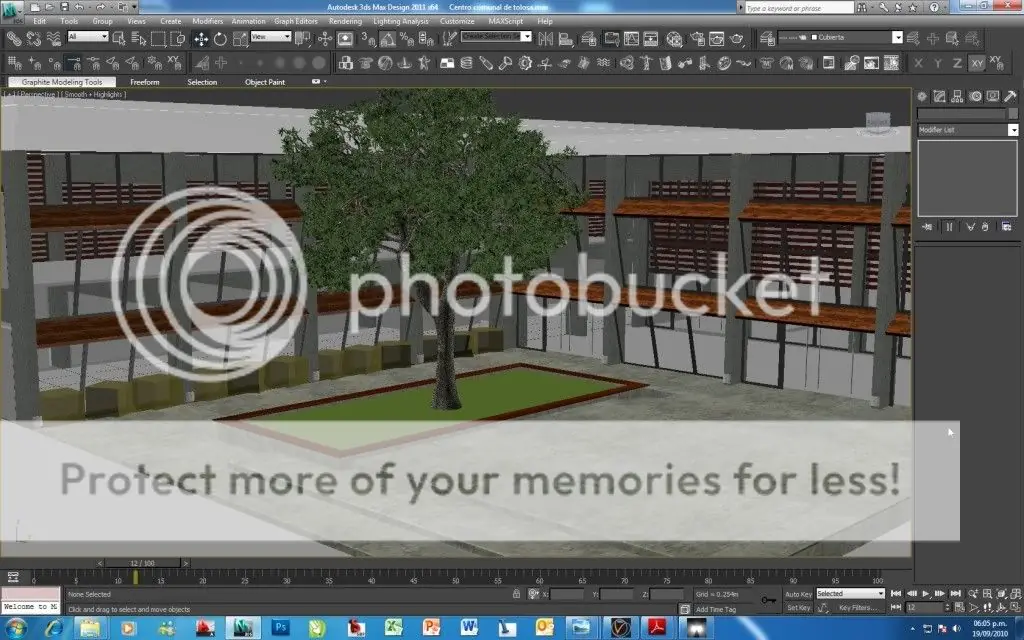Open the Create command panel tab
The height and width of the screenshot is (640, 1024).
(921, 96)
